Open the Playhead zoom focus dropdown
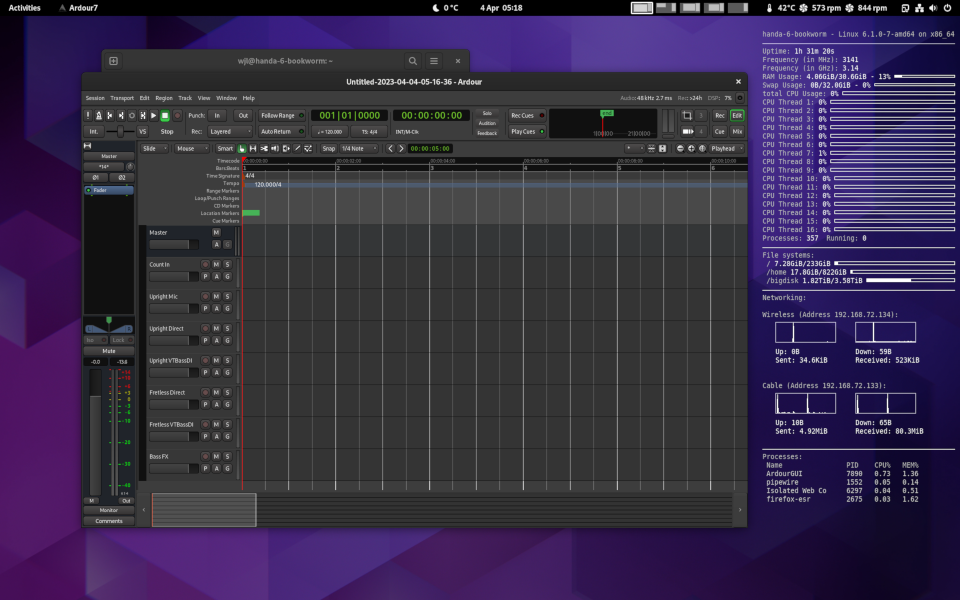This screenshot has height=600, width=960. pos(727,148)
